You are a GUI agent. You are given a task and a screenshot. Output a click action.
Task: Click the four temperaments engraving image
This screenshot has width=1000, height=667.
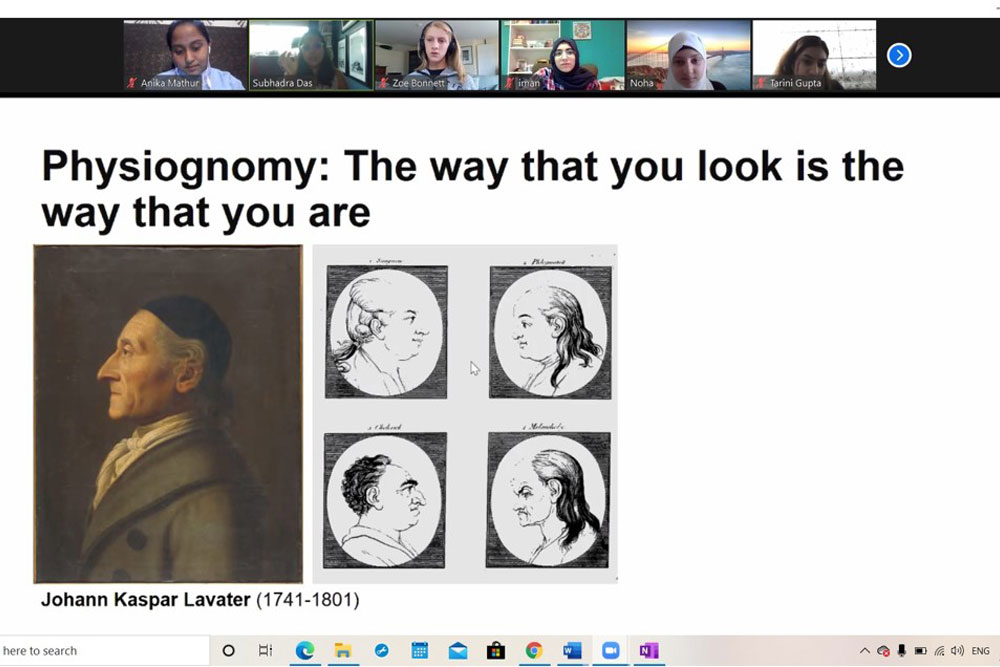465,414
